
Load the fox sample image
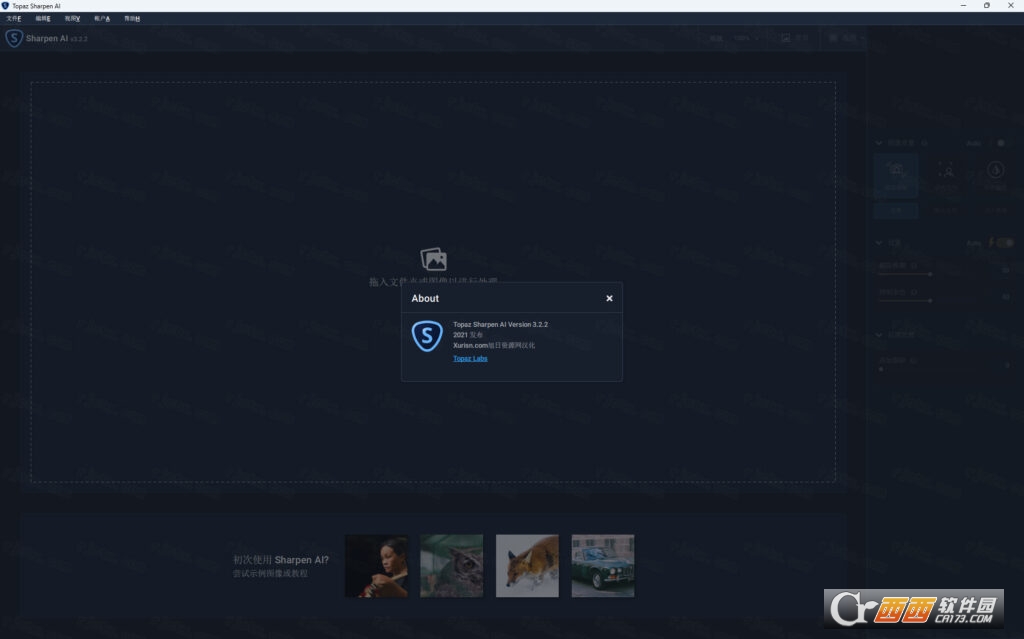tap(527, 566)
